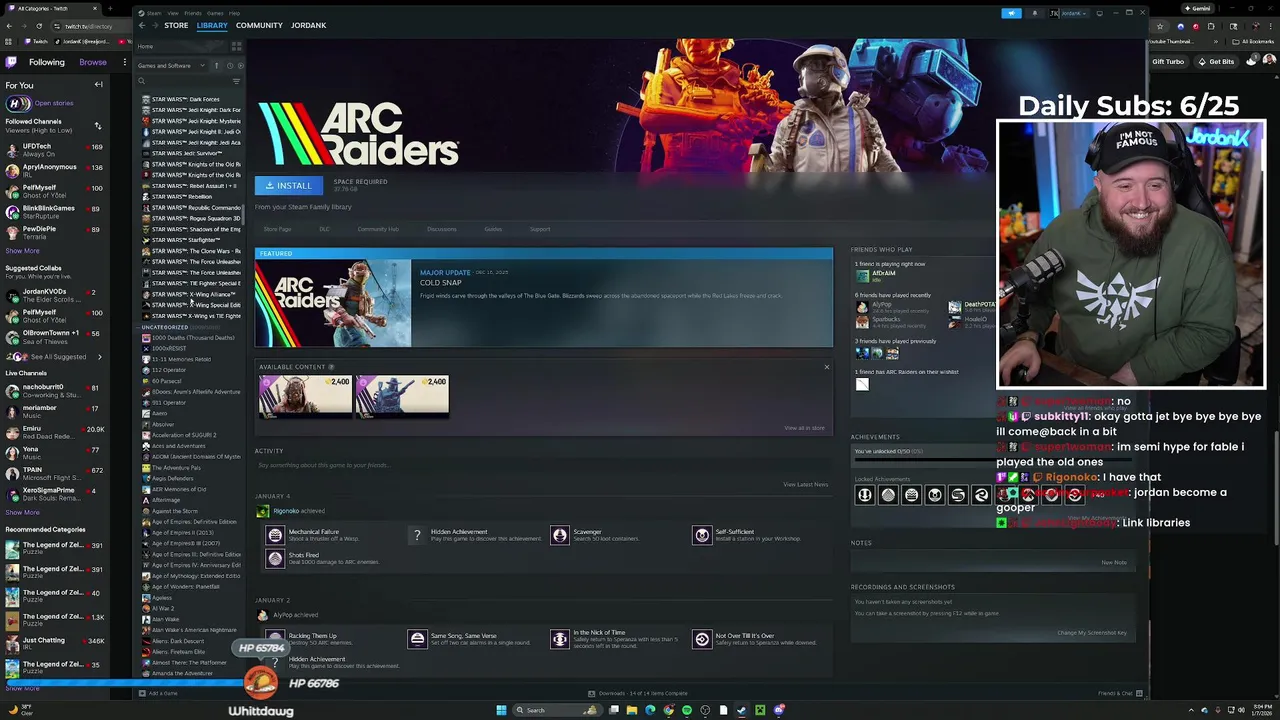Image resolution: width=1280 pixels, height=720 pixels.
Task: Open friend AfDrAIM playing right now
Action: [878, 275]
